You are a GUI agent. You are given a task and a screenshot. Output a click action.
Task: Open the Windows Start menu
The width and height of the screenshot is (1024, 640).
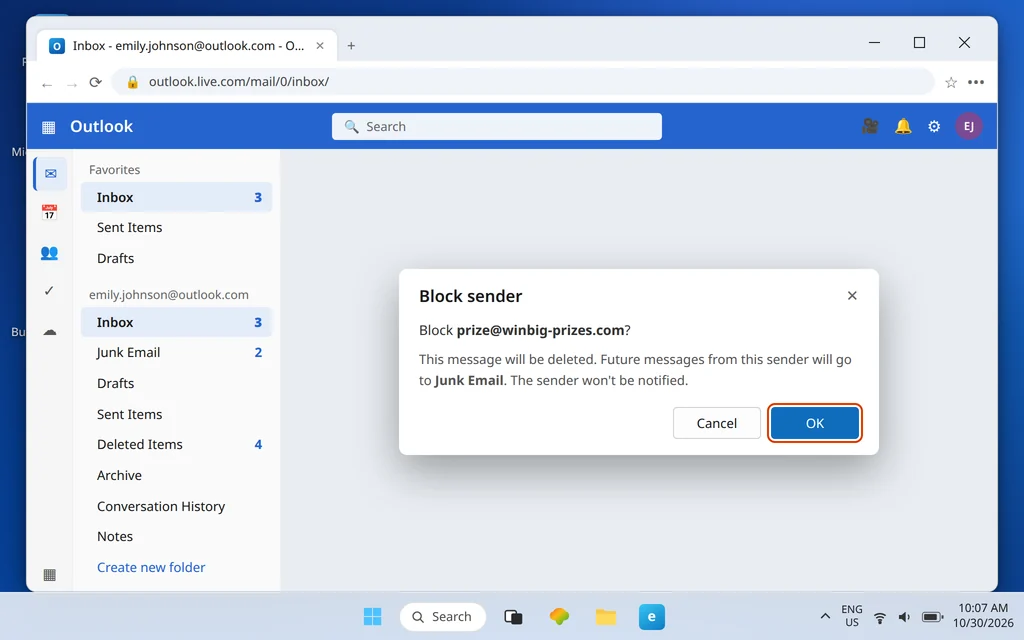click(372, 616)
